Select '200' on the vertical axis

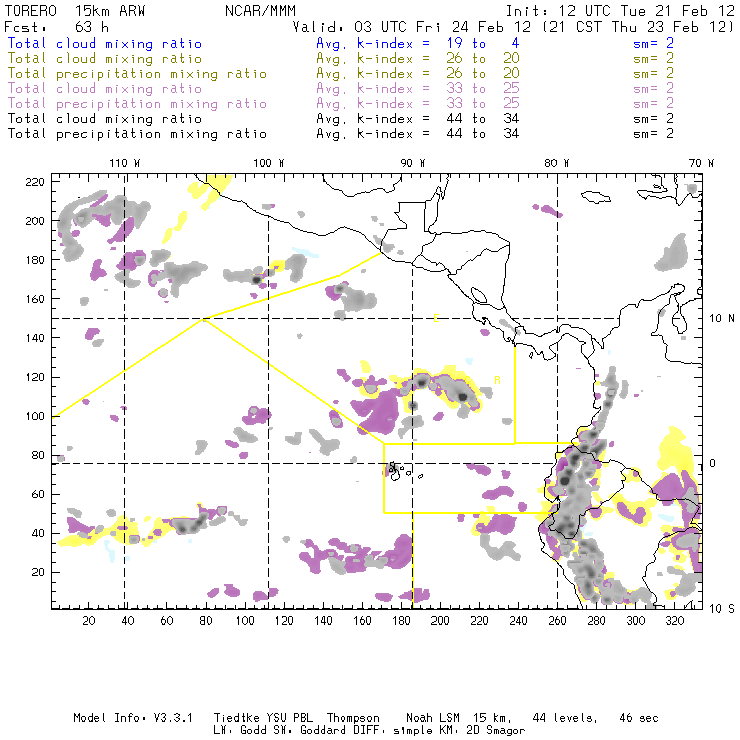pos(35,221)
